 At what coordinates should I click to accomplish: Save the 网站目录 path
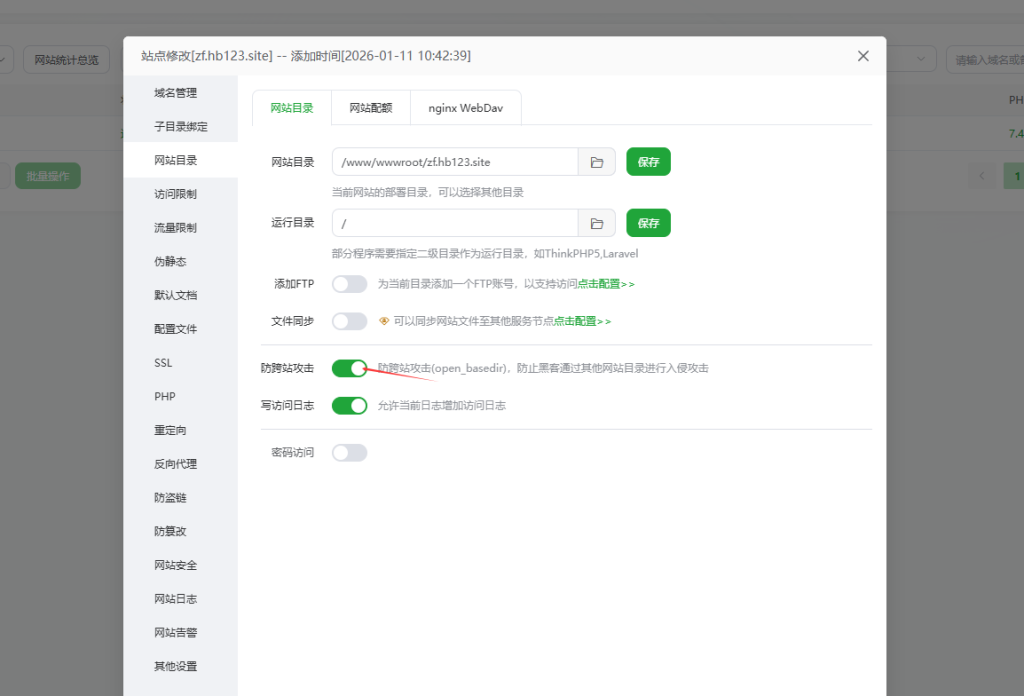click(648, 162)
